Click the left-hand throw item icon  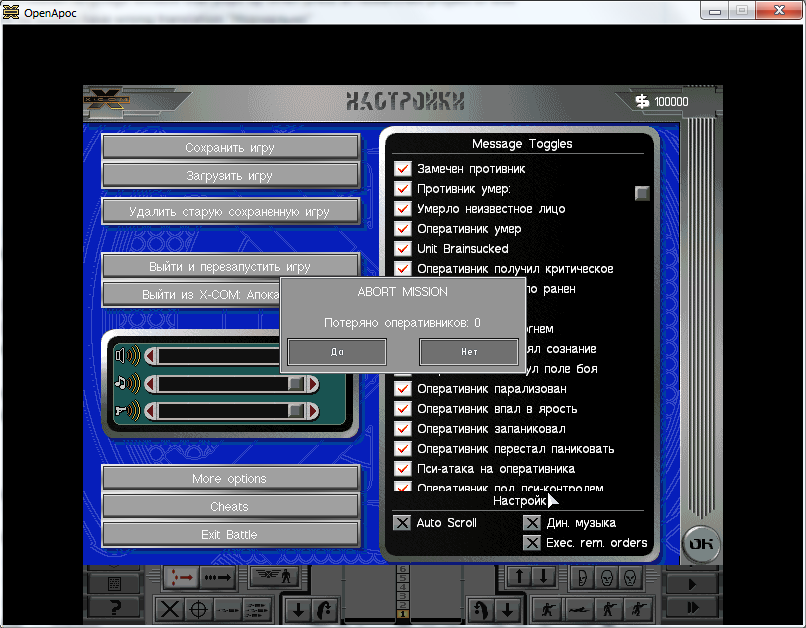click(x=325, y=609)
